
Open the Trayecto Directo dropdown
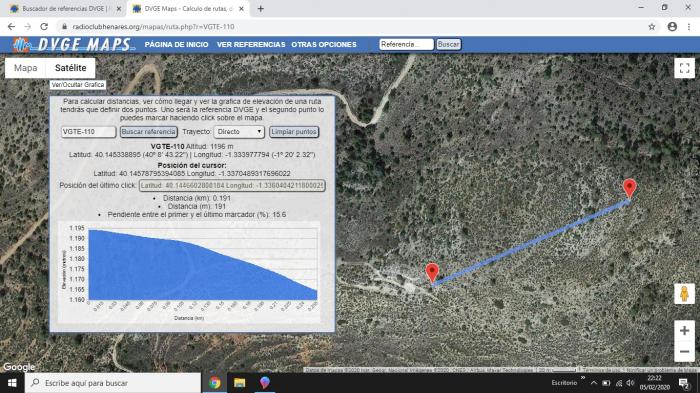tap(239, 132)
